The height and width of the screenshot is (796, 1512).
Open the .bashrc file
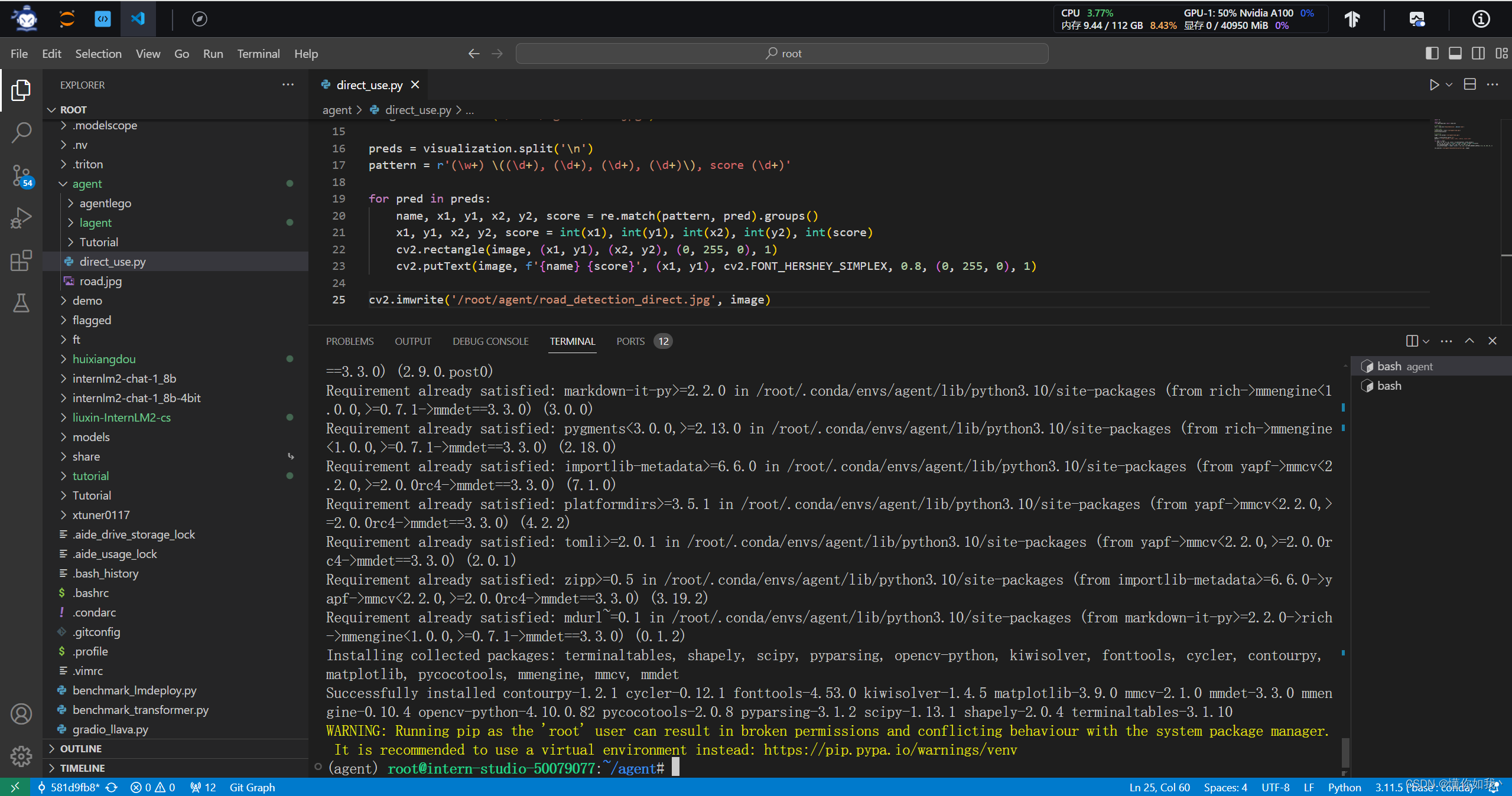[176, 593]
